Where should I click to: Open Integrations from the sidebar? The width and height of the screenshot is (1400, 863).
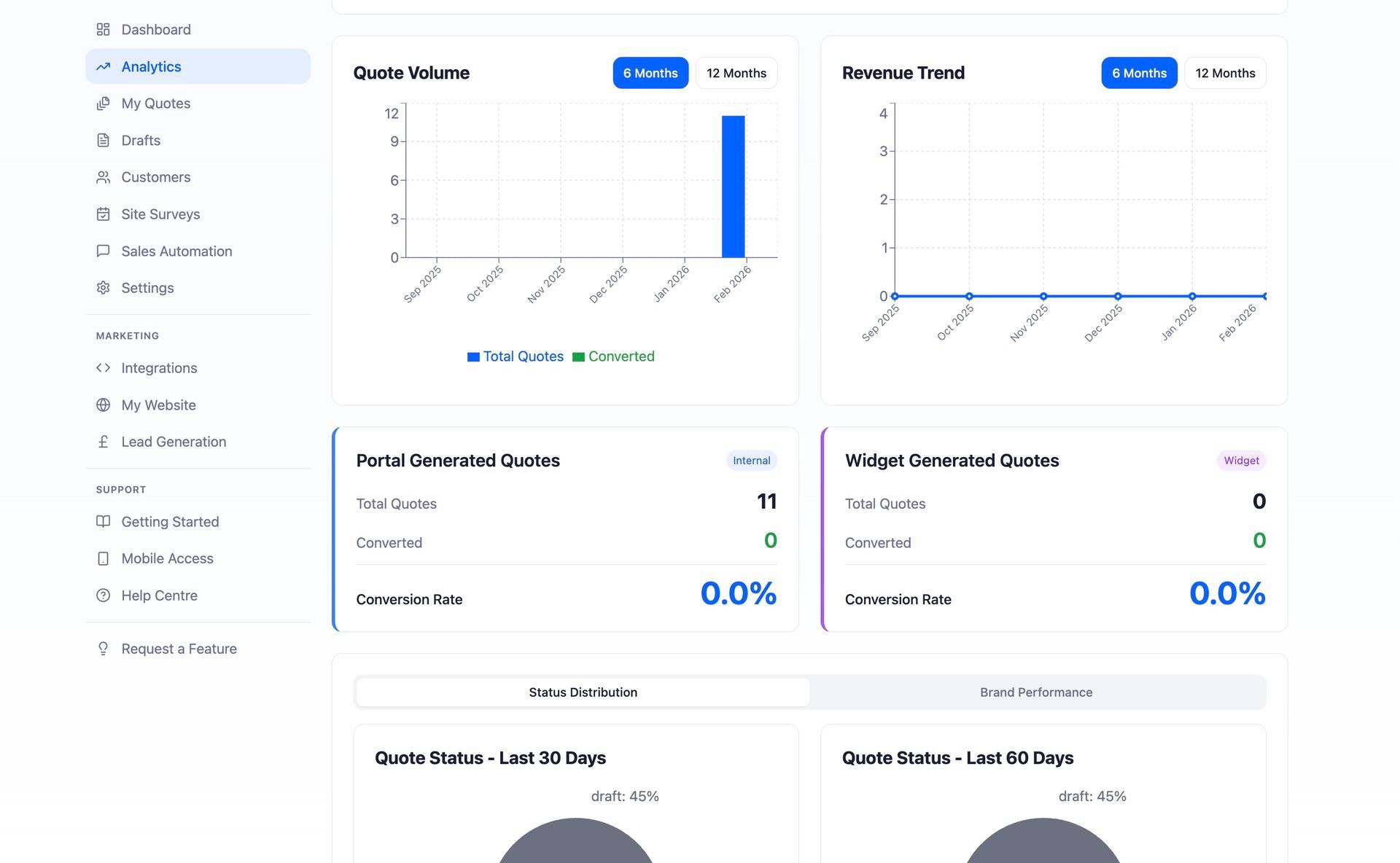click(x=159, y=368)
